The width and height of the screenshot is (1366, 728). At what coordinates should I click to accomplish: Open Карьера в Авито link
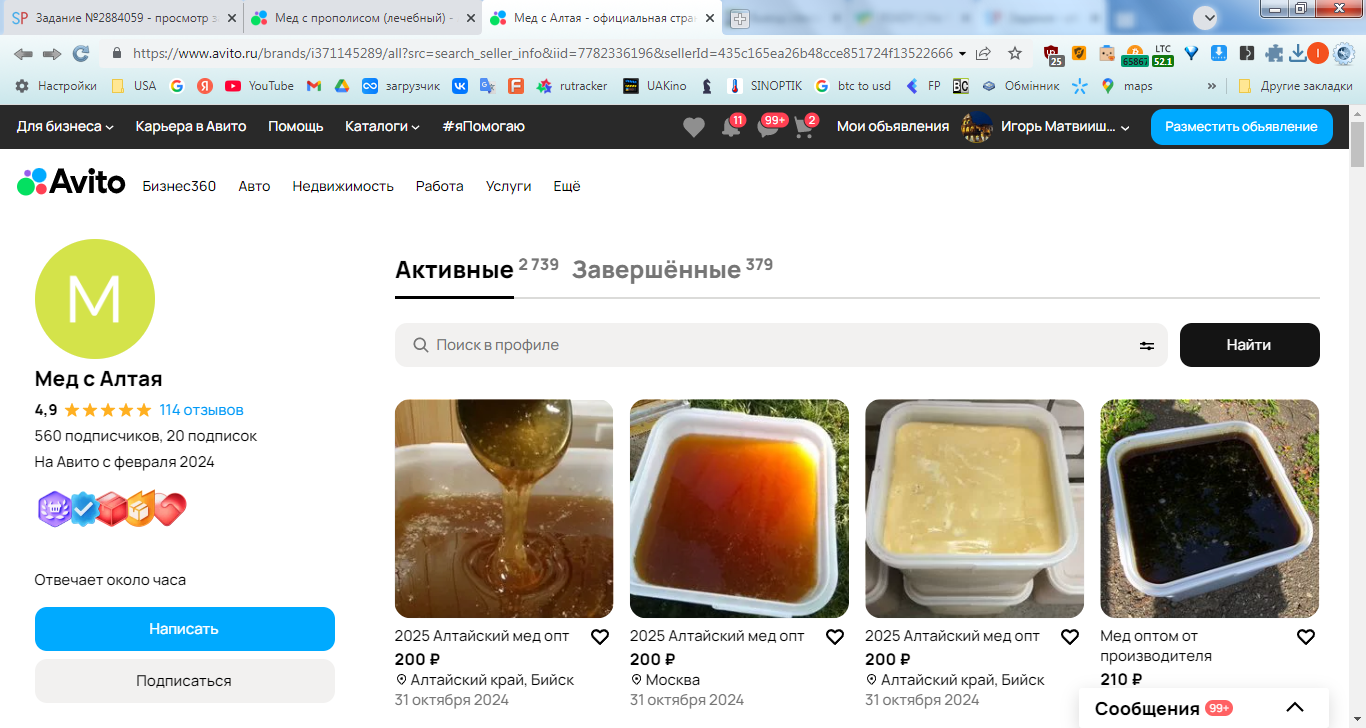point(191,126)
